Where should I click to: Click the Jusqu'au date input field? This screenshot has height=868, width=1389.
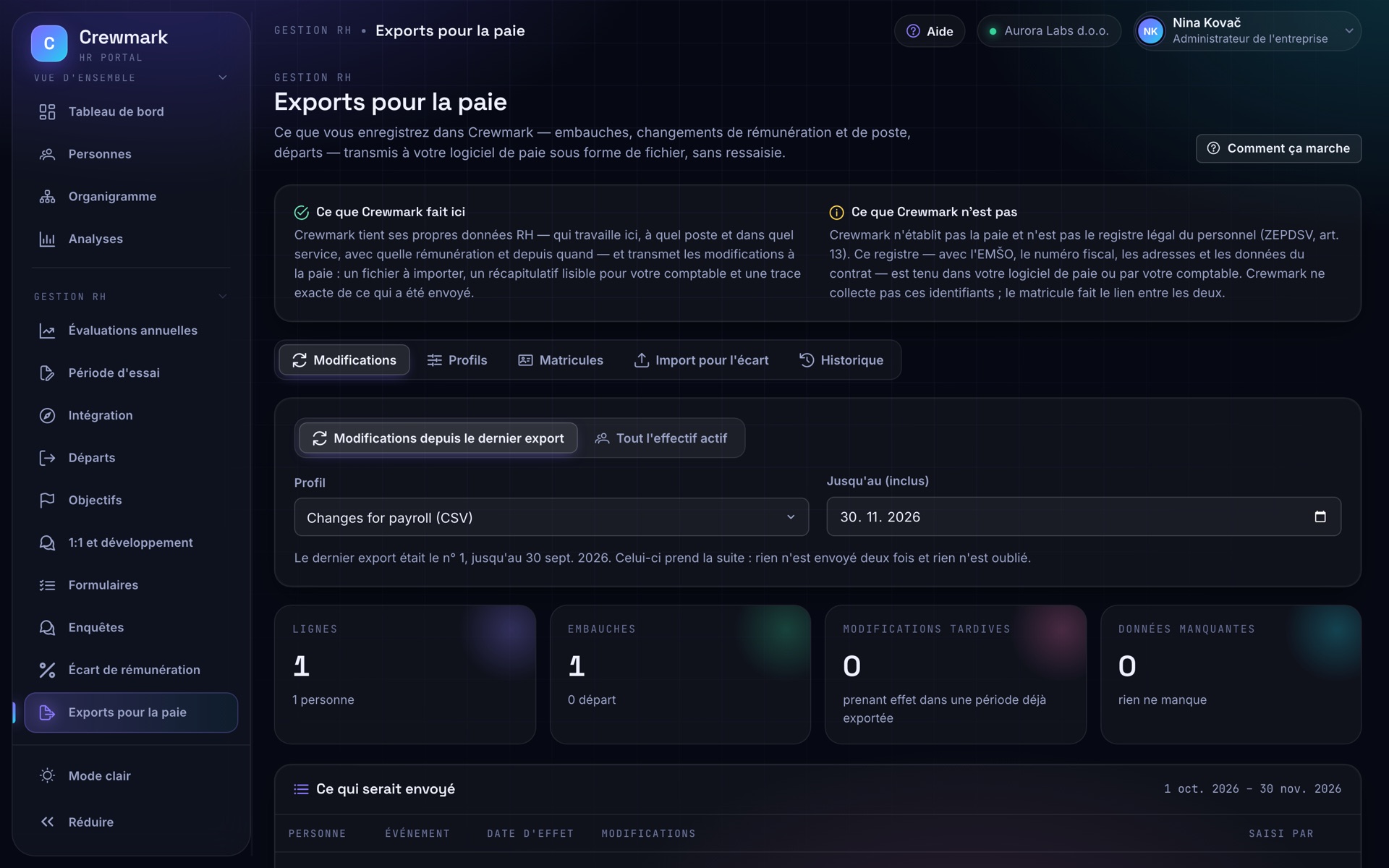1084,516
